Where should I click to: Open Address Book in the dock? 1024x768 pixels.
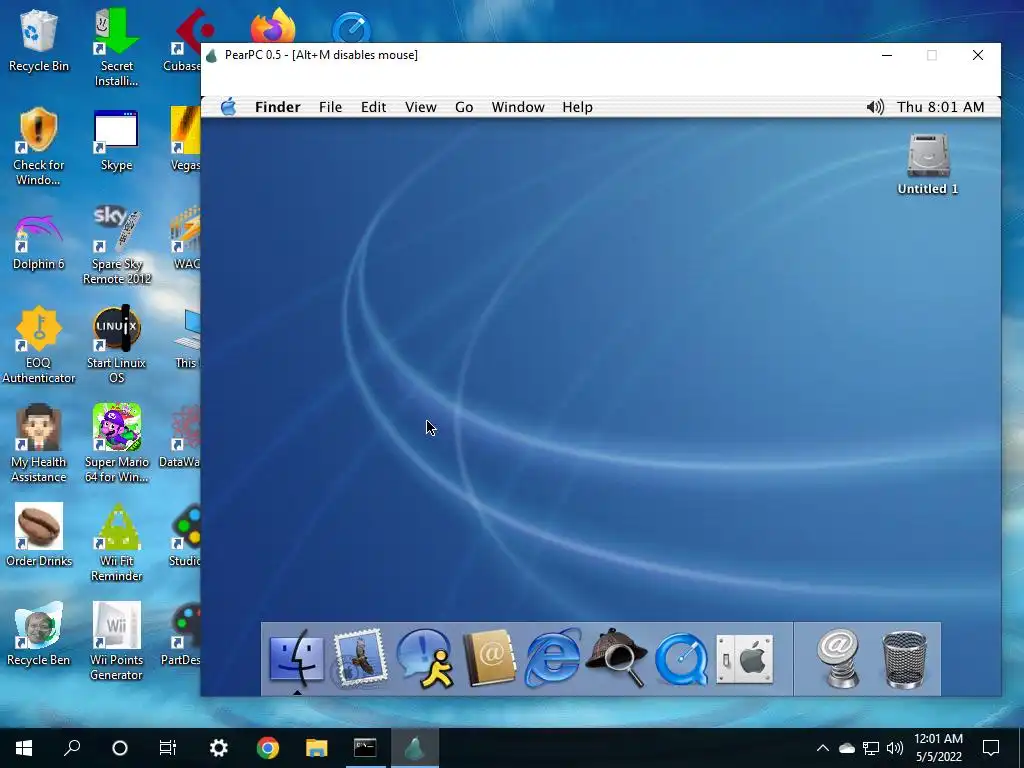tap(488, 658)
